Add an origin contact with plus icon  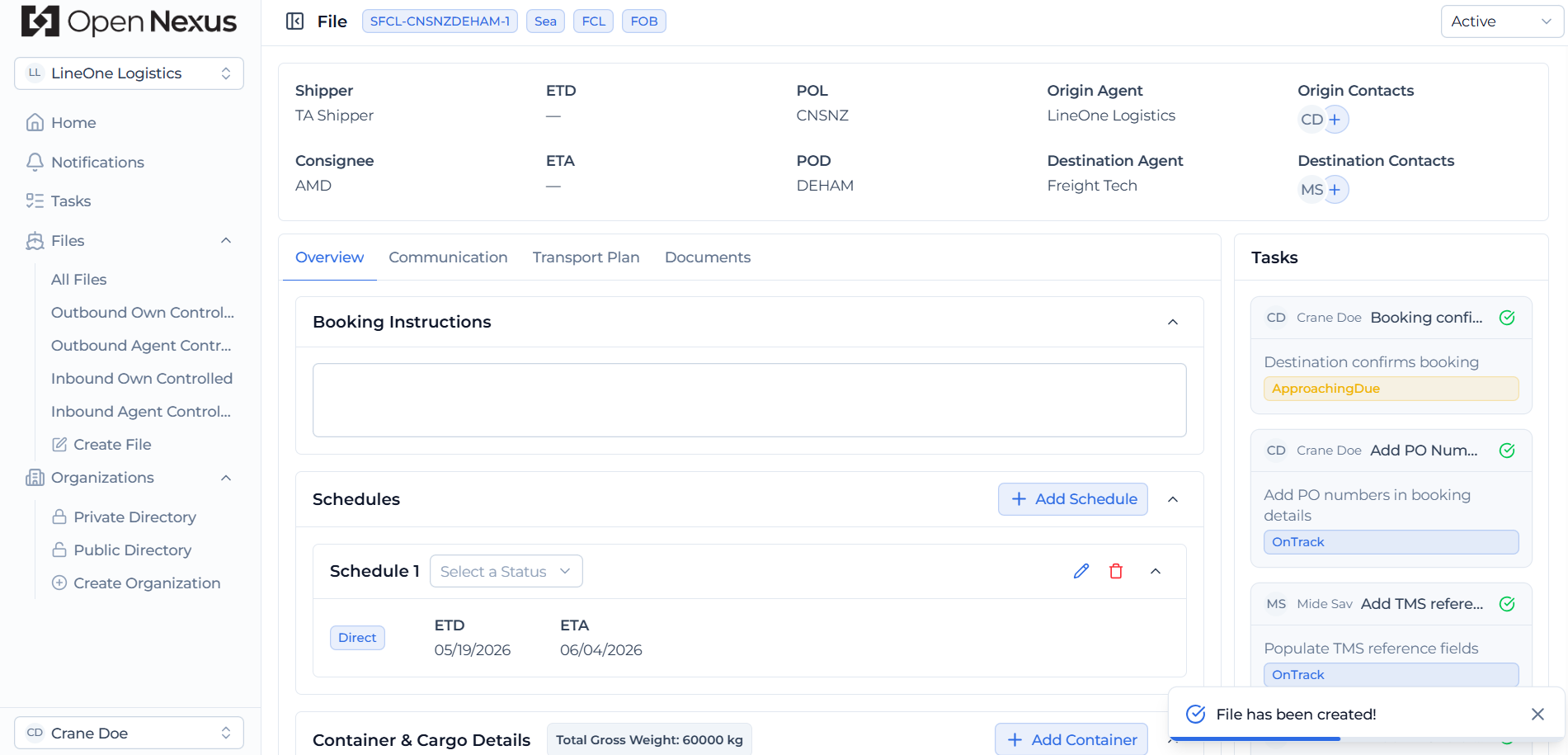1335,120
